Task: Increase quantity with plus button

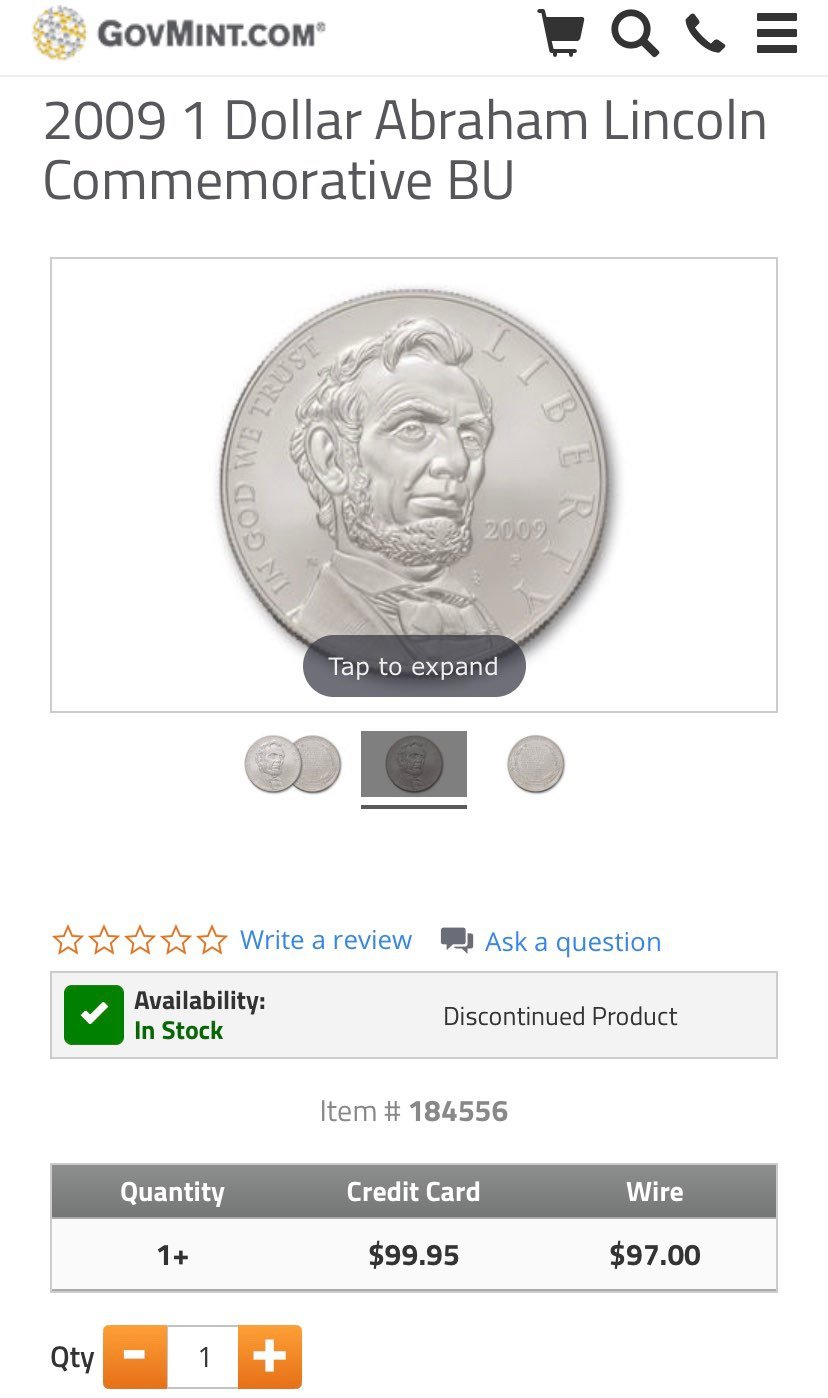Action: pyautogui.click(x=270, y=1357)
